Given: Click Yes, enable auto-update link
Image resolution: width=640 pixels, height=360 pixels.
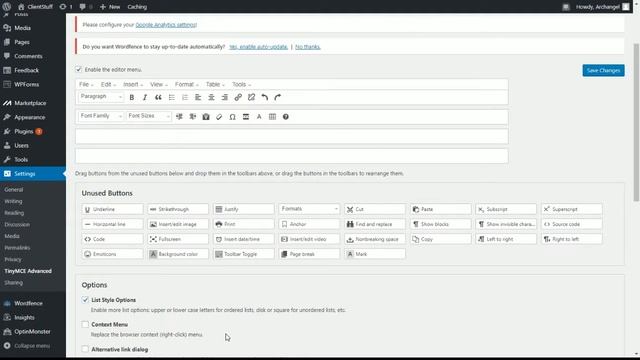Looking at the screenshot, I should pos(258,47).
